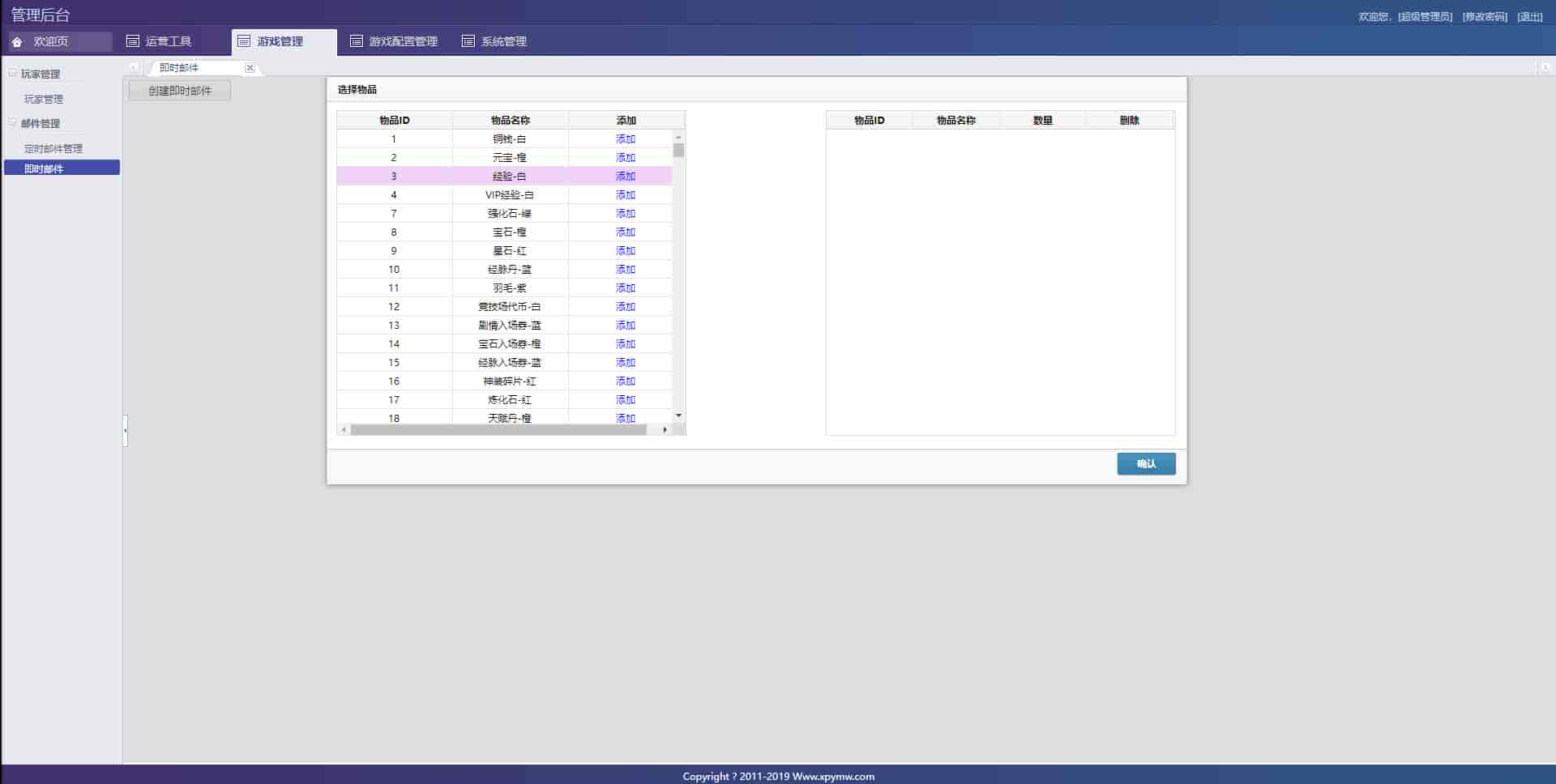The width and height of the screenshot is (1556, 784).
Task: Click the list icon next to 游戏配置管理
Action: pyautogui.click(x=356, y=41)
